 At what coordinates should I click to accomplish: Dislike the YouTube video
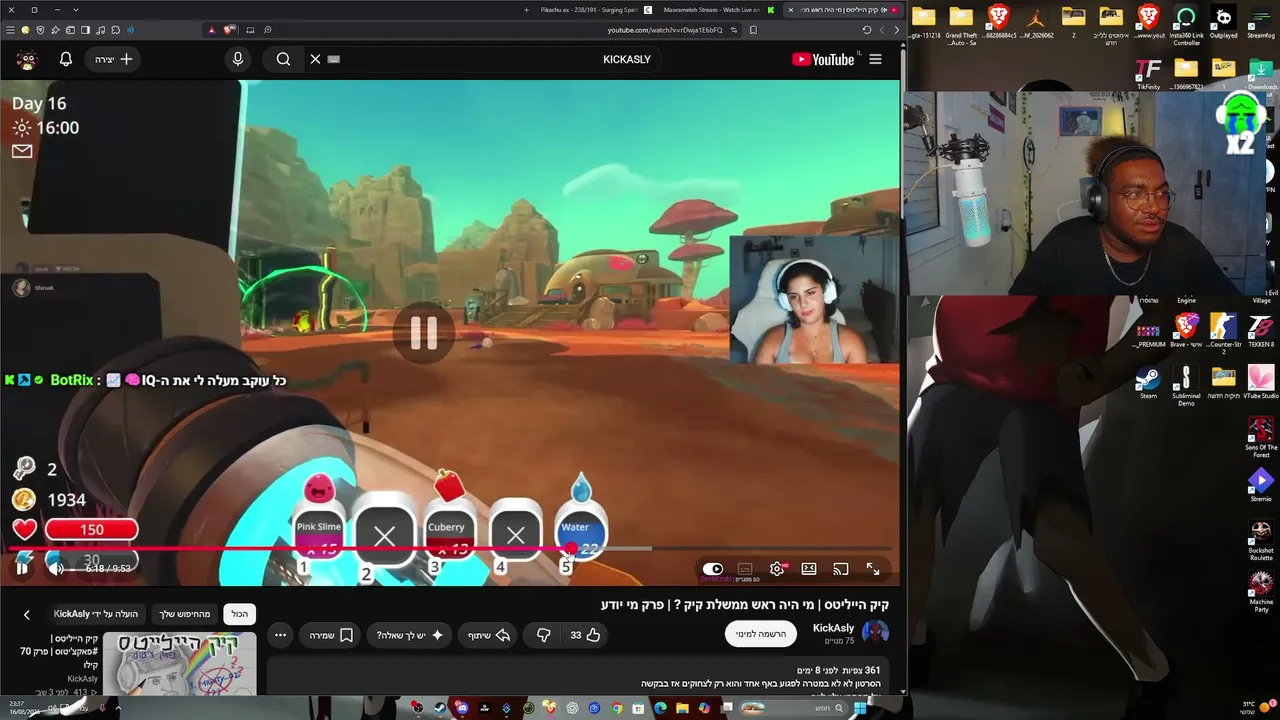543,635
